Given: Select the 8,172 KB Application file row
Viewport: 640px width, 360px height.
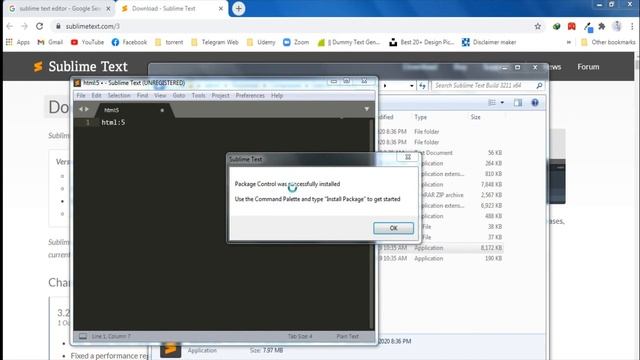Looking at the screenshot, I should click(440, 248).
